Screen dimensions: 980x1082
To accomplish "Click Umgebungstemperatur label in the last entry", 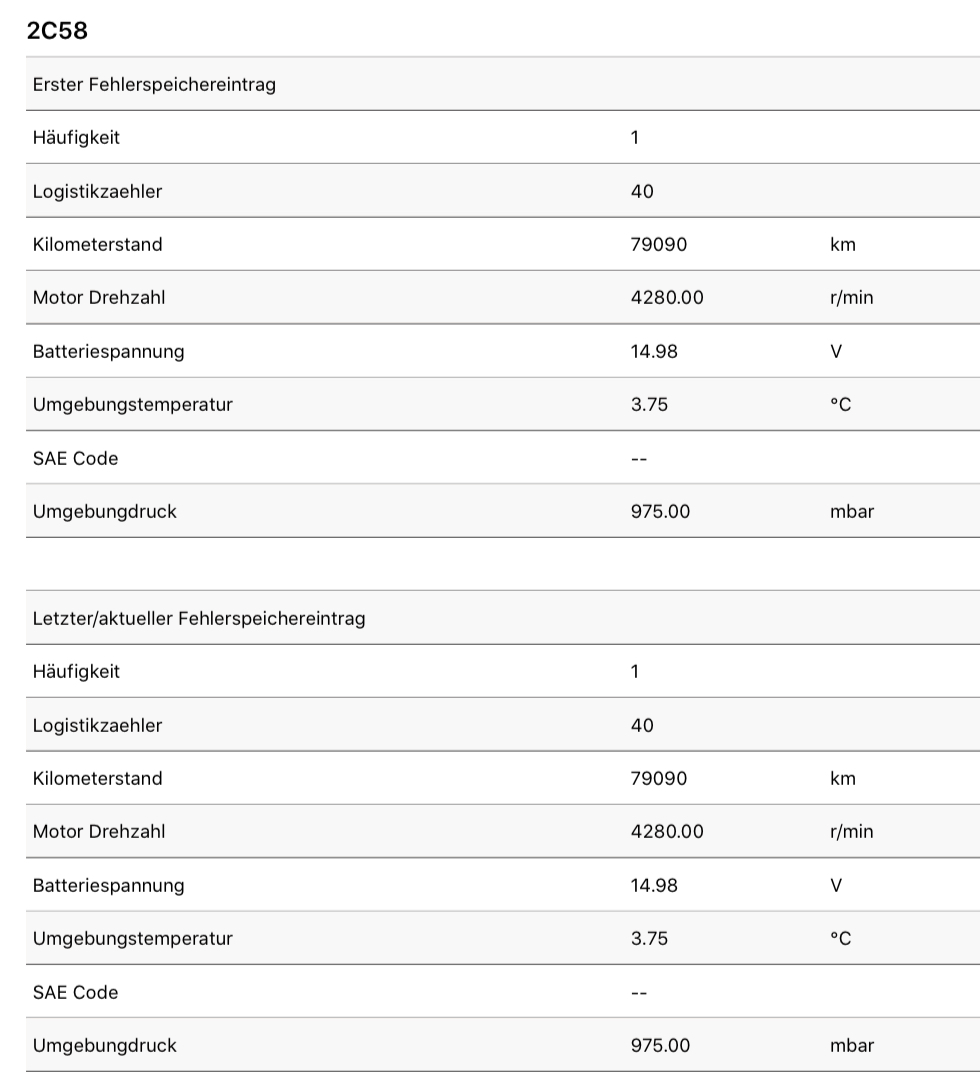I will [132, 938].
